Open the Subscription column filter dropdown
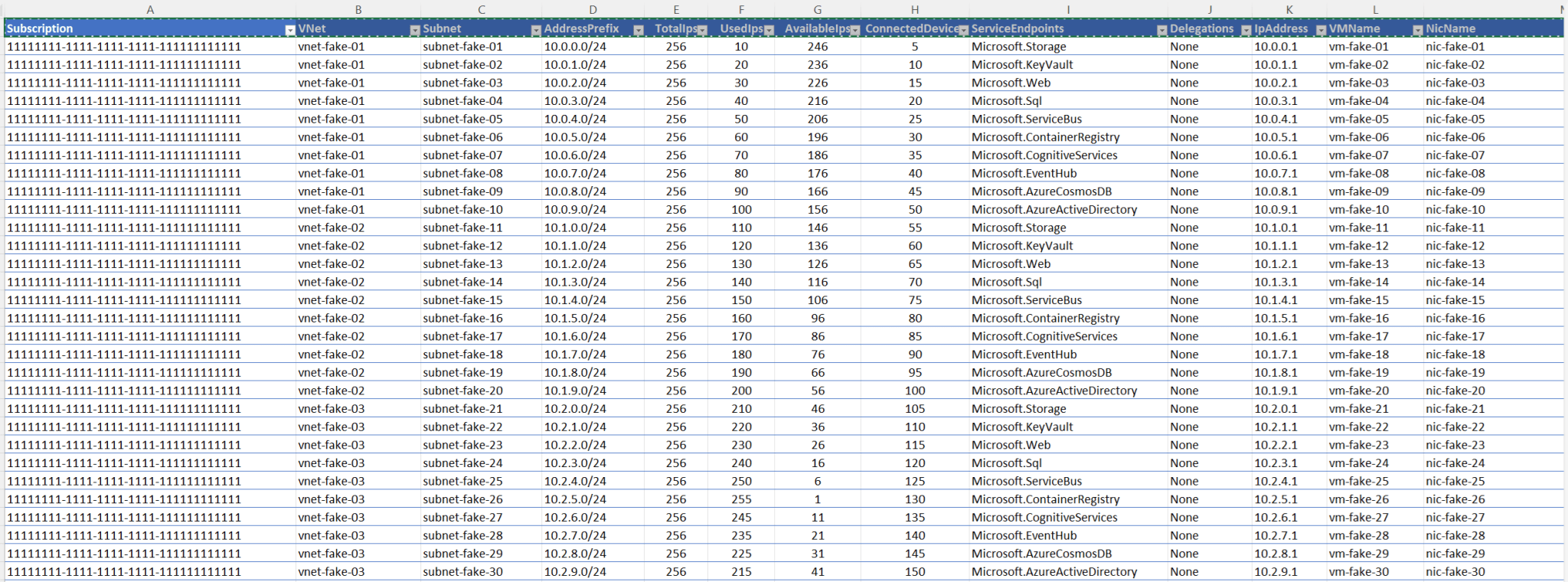The height and width of the screenshot is (582, 1568). (289, 30)
